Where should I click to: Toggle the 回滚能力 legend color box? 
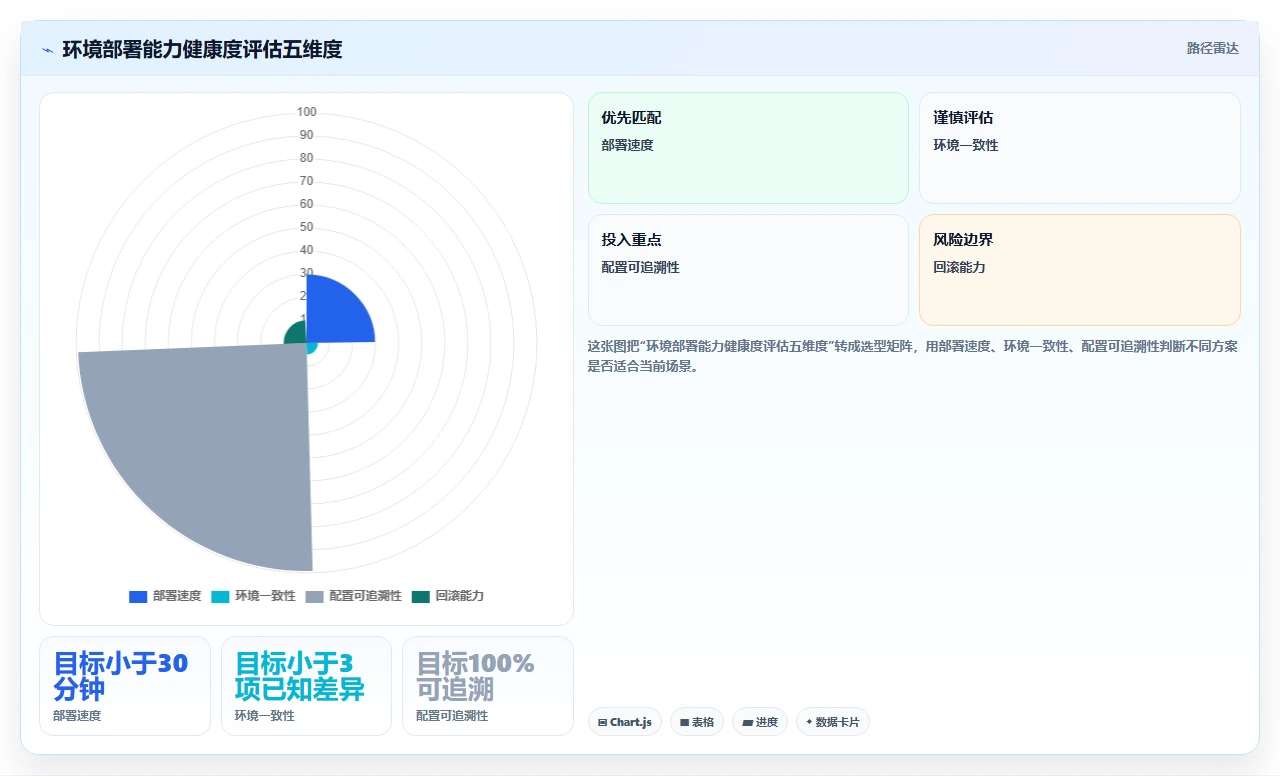coord(420,596)
